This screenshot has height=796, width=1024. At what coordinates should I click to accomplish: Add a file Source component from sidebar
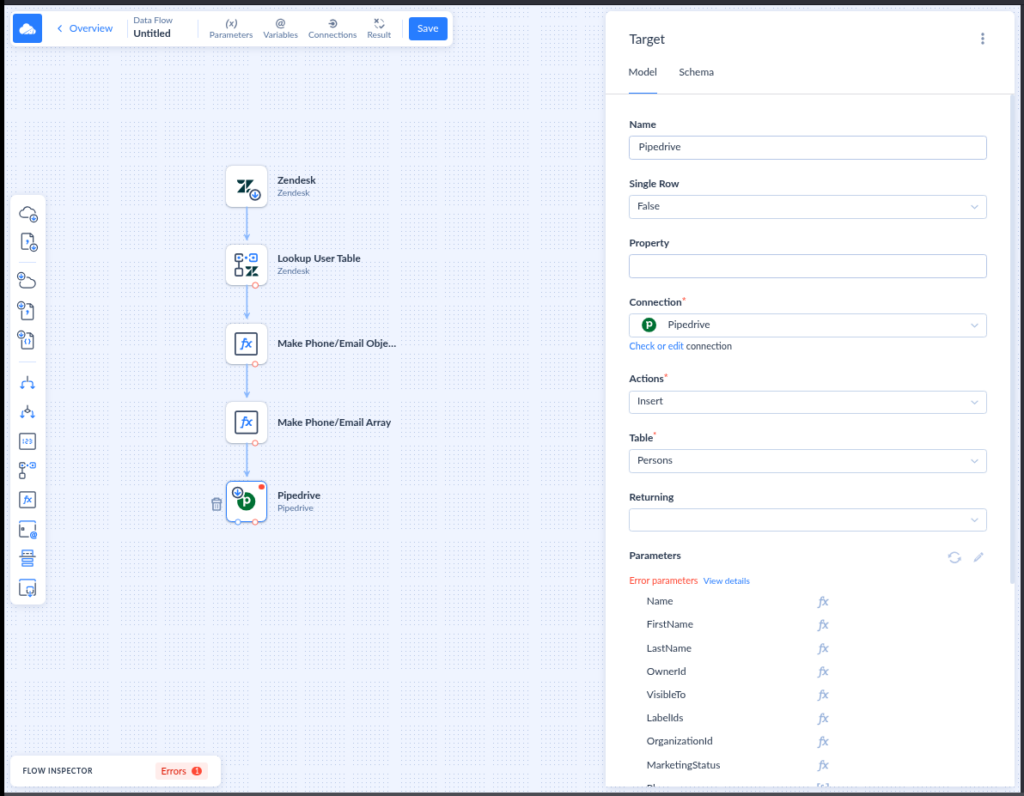[x=28, y=242]
